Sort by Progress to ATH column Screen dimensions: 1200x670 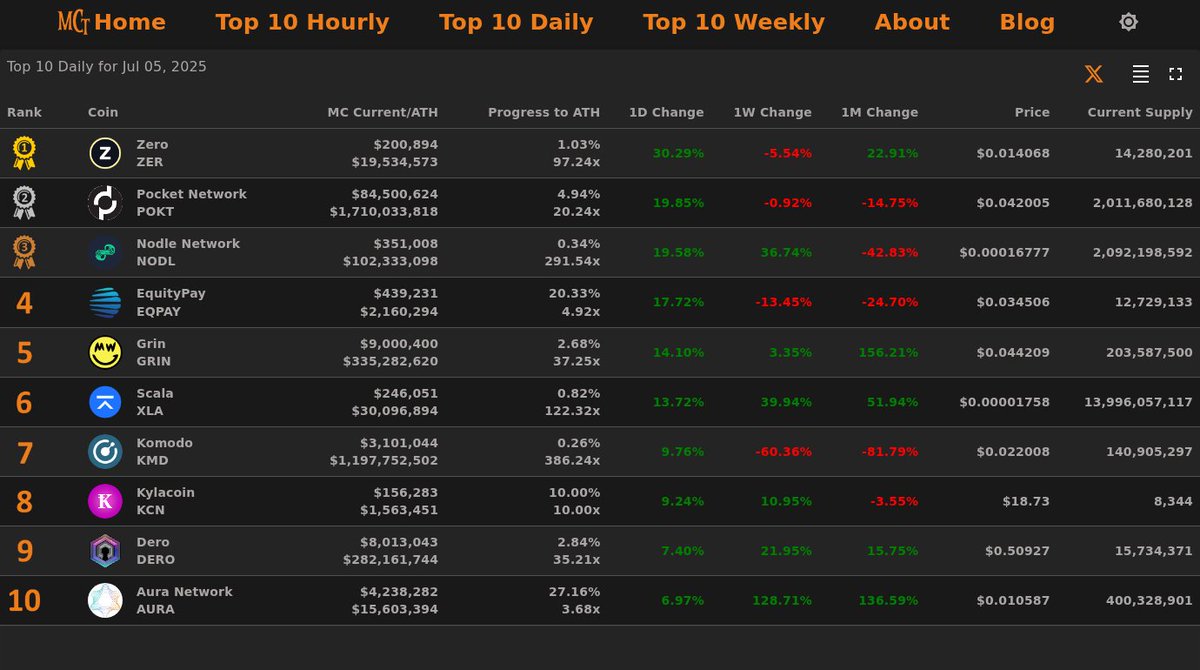tap(544, 112)
